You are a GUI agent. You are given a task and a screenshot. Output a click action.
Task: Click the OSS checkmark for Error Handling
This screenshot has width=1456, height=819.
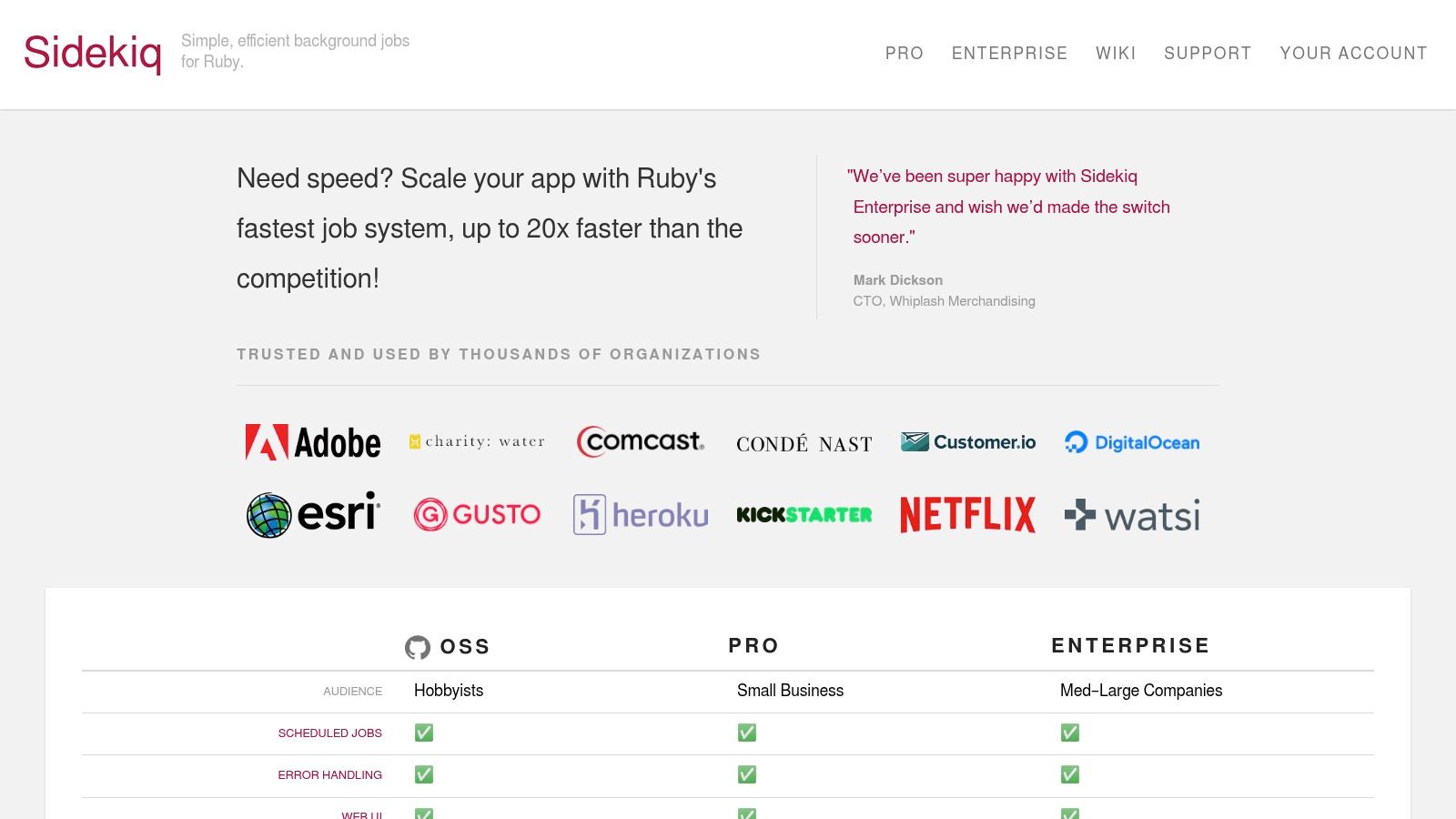coord(424,774)
